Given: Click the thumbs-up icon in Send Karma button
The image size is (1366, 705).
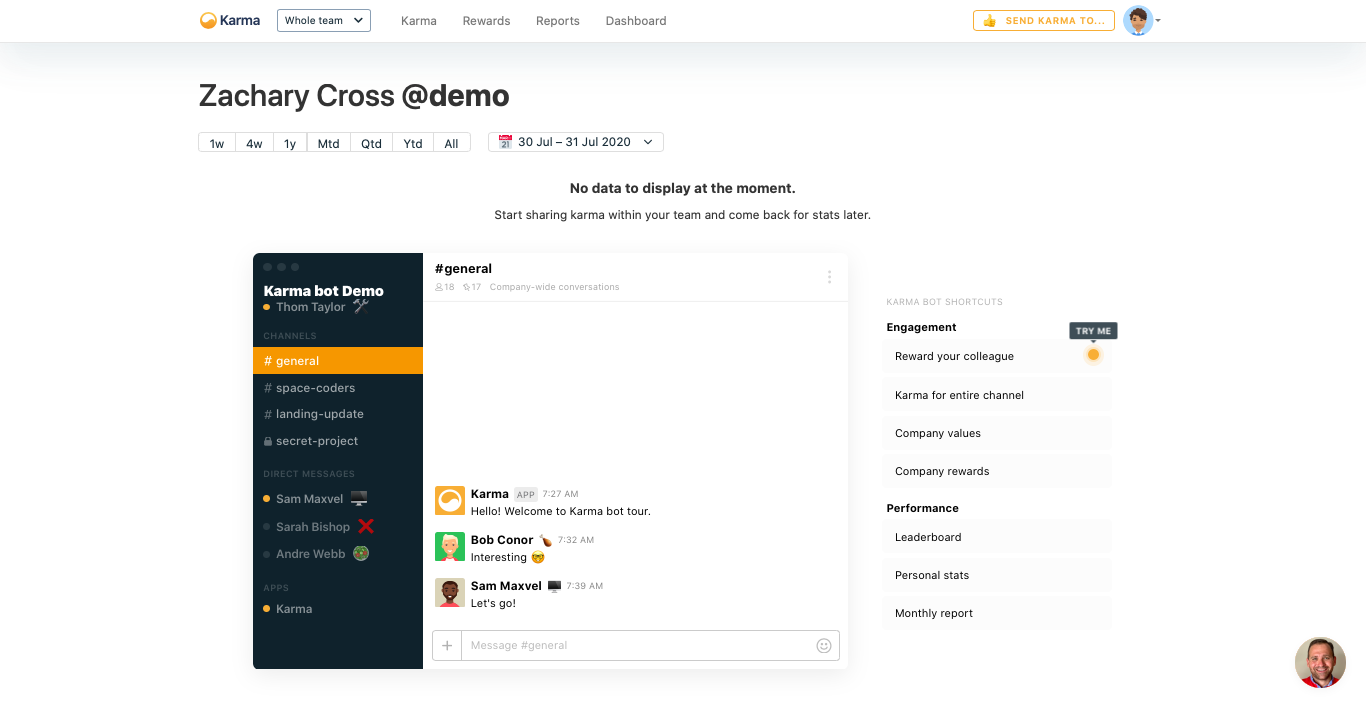Looking at the screenshot, I should coord(990,20).
